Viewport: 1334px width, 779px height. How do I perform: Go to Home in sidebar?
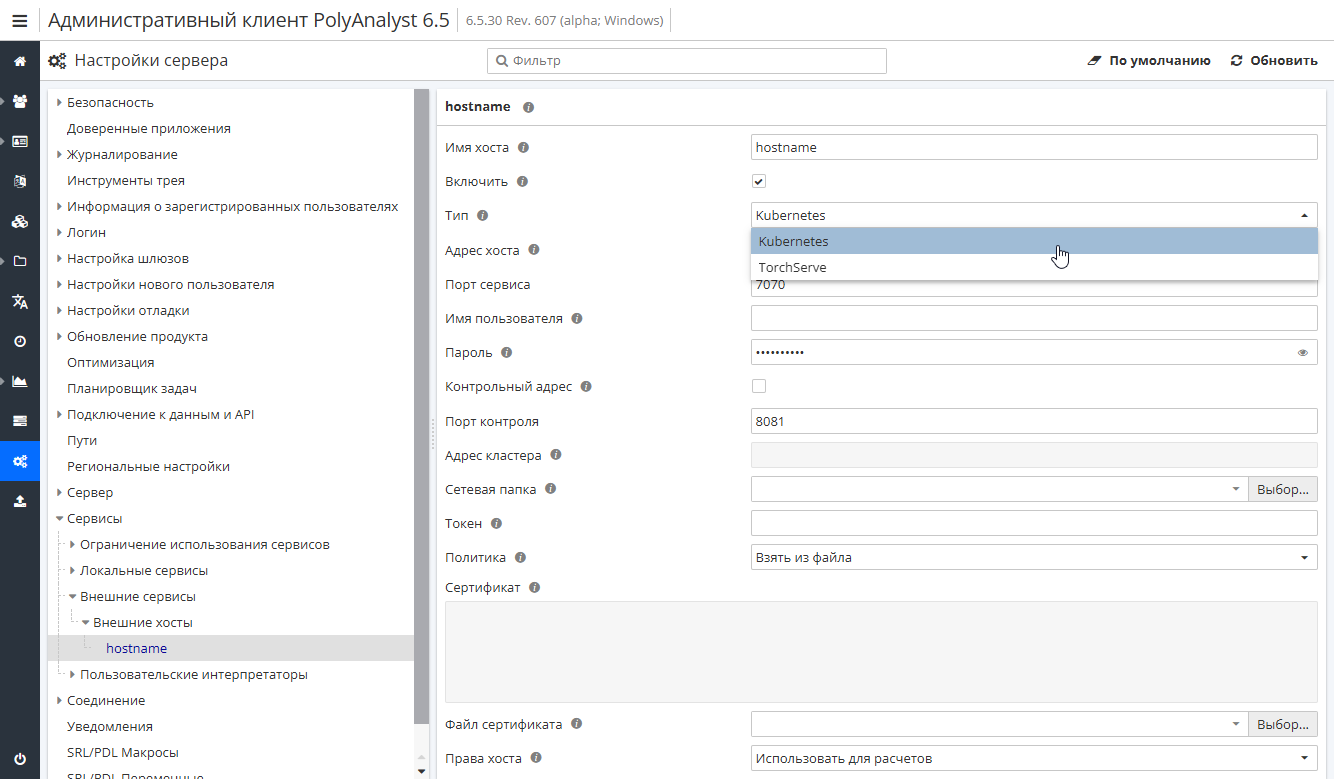coord(20,61)
